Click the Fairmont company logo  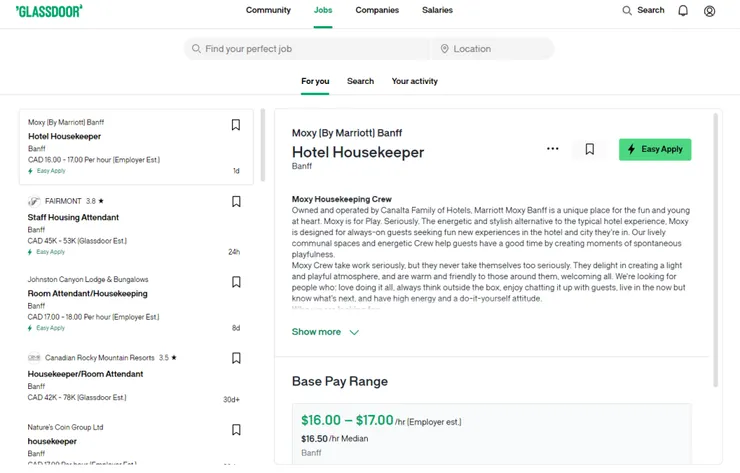(34, 201)
